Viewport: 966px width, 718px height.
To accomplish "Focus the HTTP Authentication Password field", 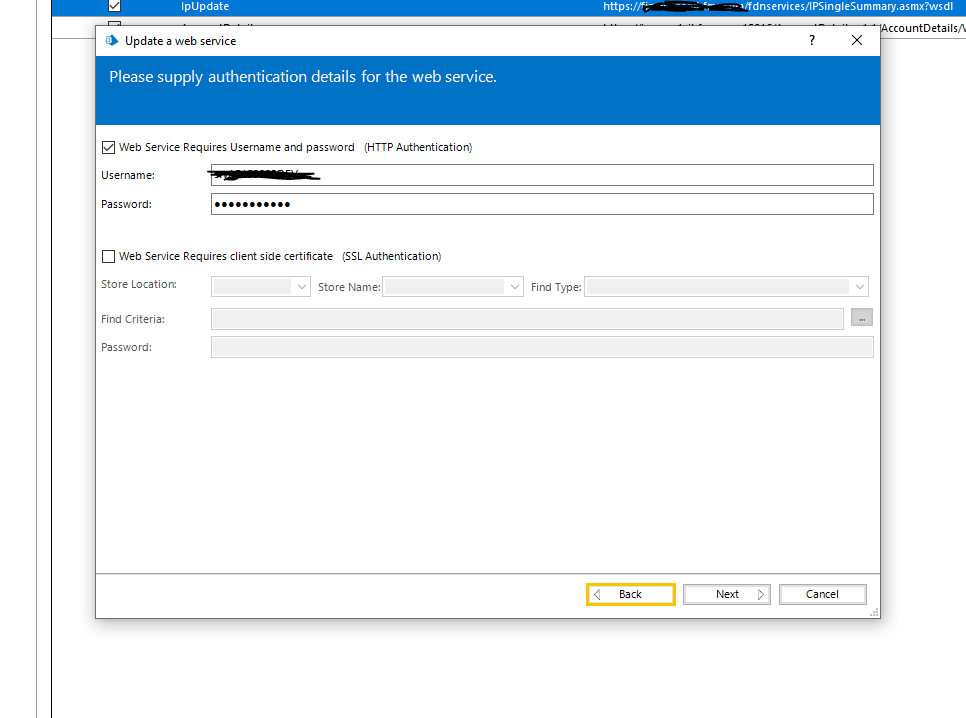I will tap(542, 204).
